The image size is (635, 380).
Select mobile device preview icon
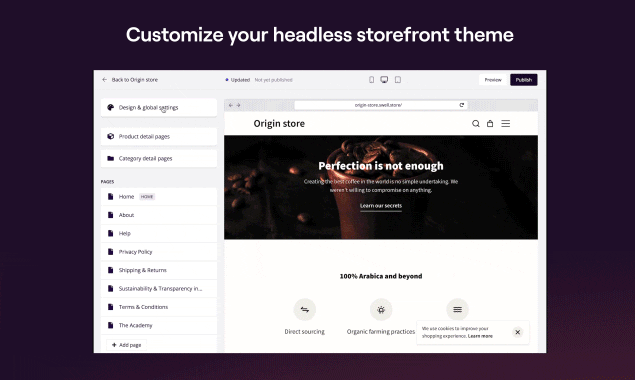tap(371, 80)
